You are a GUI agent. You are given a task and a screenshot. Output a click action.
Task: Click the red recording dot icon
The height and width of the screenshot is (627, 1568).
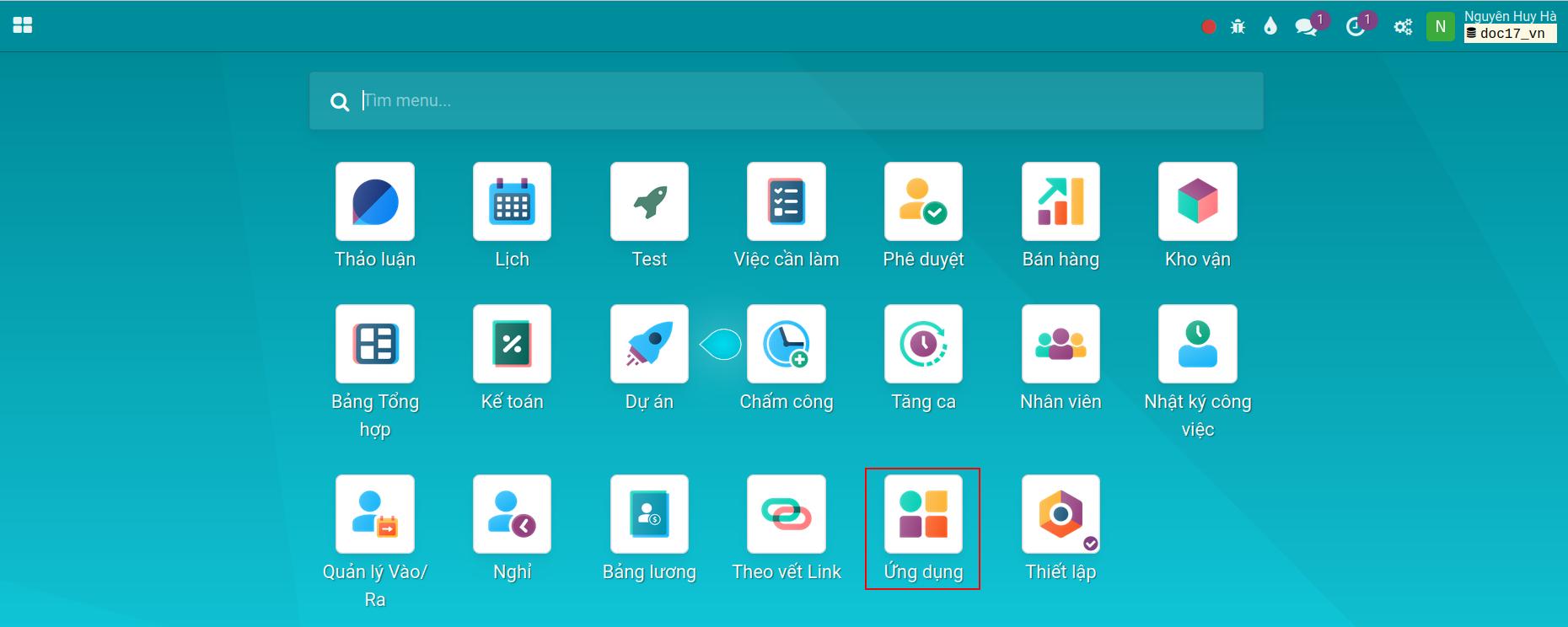[1208, 27]
